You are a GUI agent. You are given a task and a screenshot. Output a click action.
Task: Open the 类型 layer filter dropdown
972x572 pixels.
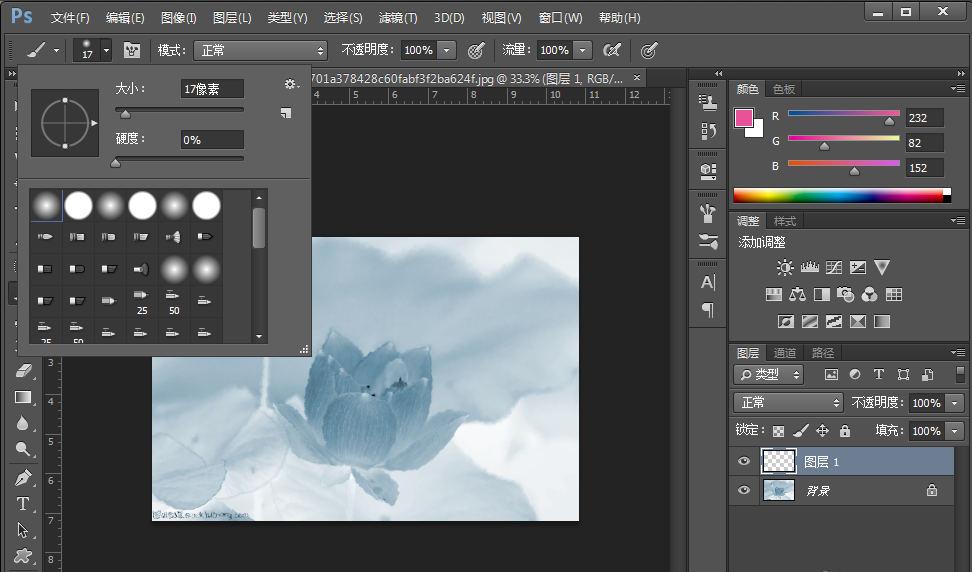769,374
